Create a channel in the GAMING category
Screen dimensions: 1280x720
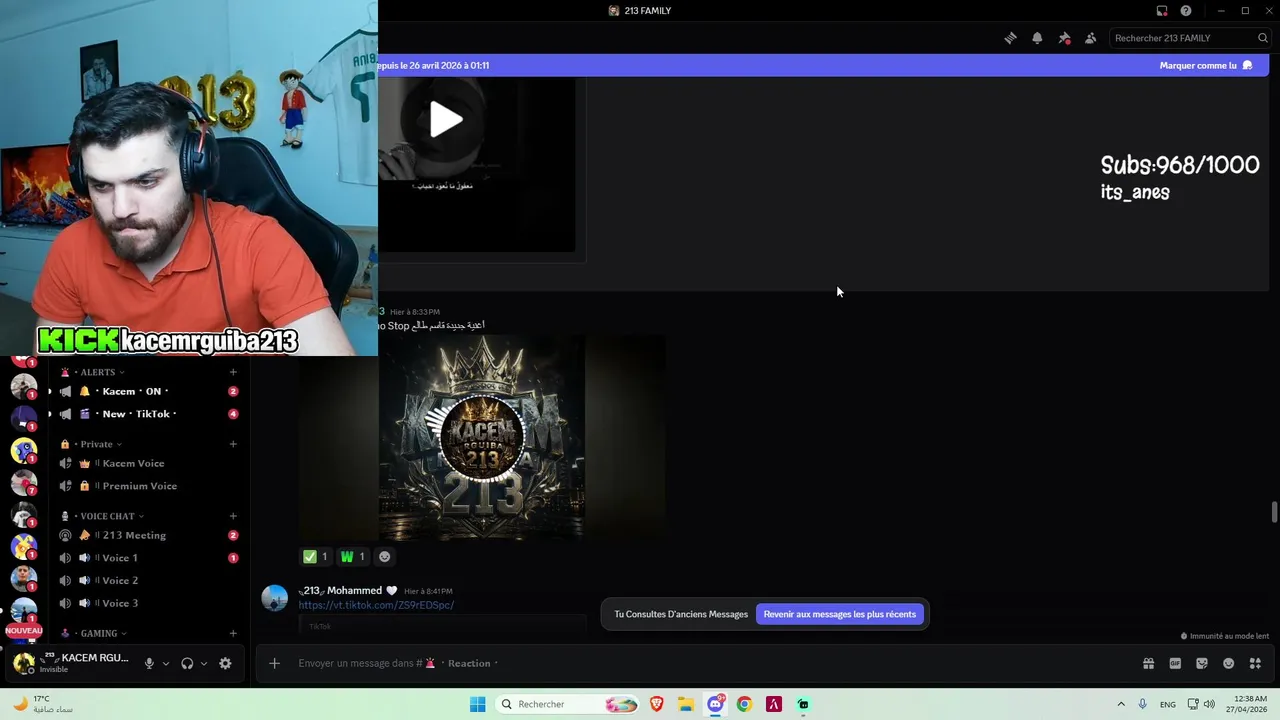point(233,633)
